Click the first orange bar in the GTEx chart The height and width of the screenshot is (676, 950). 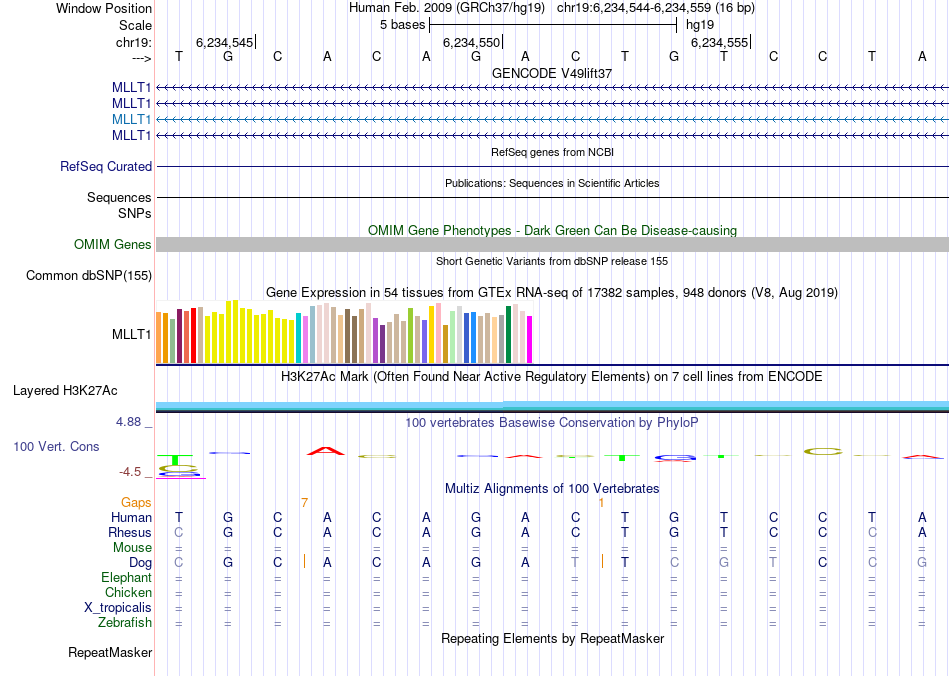[159, 337]
